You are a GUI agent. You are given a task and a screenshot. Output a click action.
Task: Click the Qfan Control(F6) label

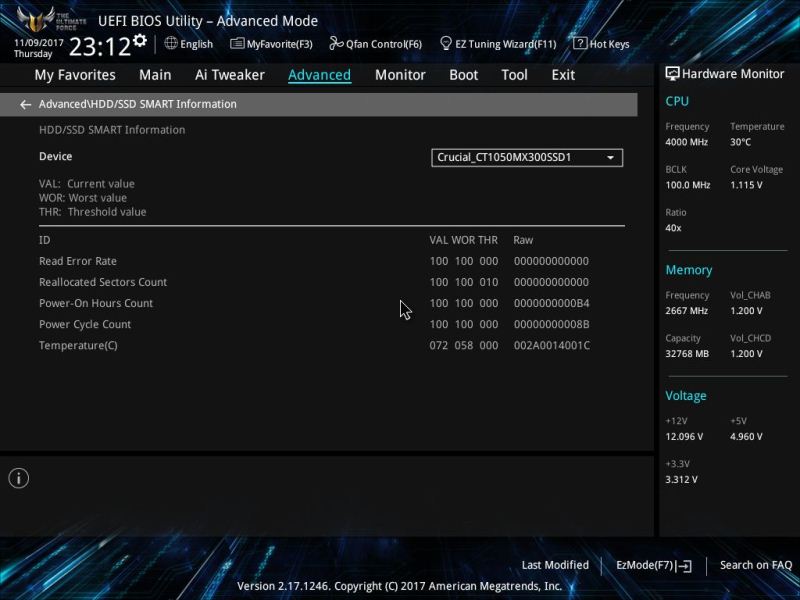[x=384, y=44]
